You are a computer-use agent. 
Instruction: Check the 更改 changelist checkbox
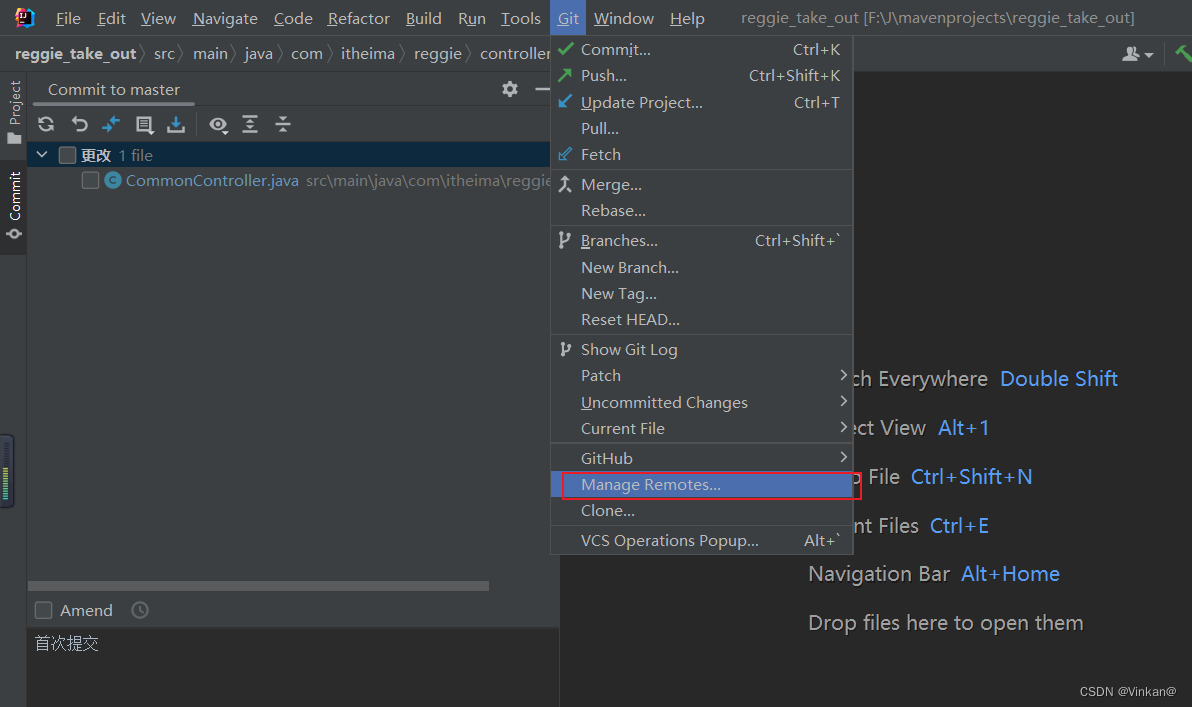tap(67, 155)
